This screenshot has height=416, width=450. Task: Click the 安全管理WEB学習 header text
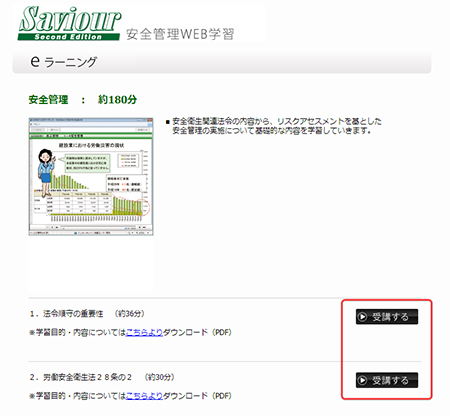pyautogui.click(x=180, y=34)
